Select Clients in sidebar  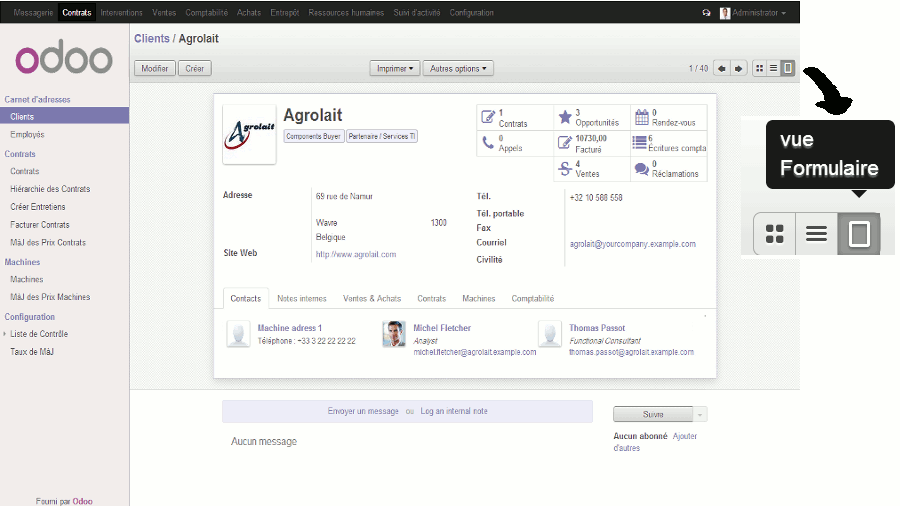(x=64, y=116)
